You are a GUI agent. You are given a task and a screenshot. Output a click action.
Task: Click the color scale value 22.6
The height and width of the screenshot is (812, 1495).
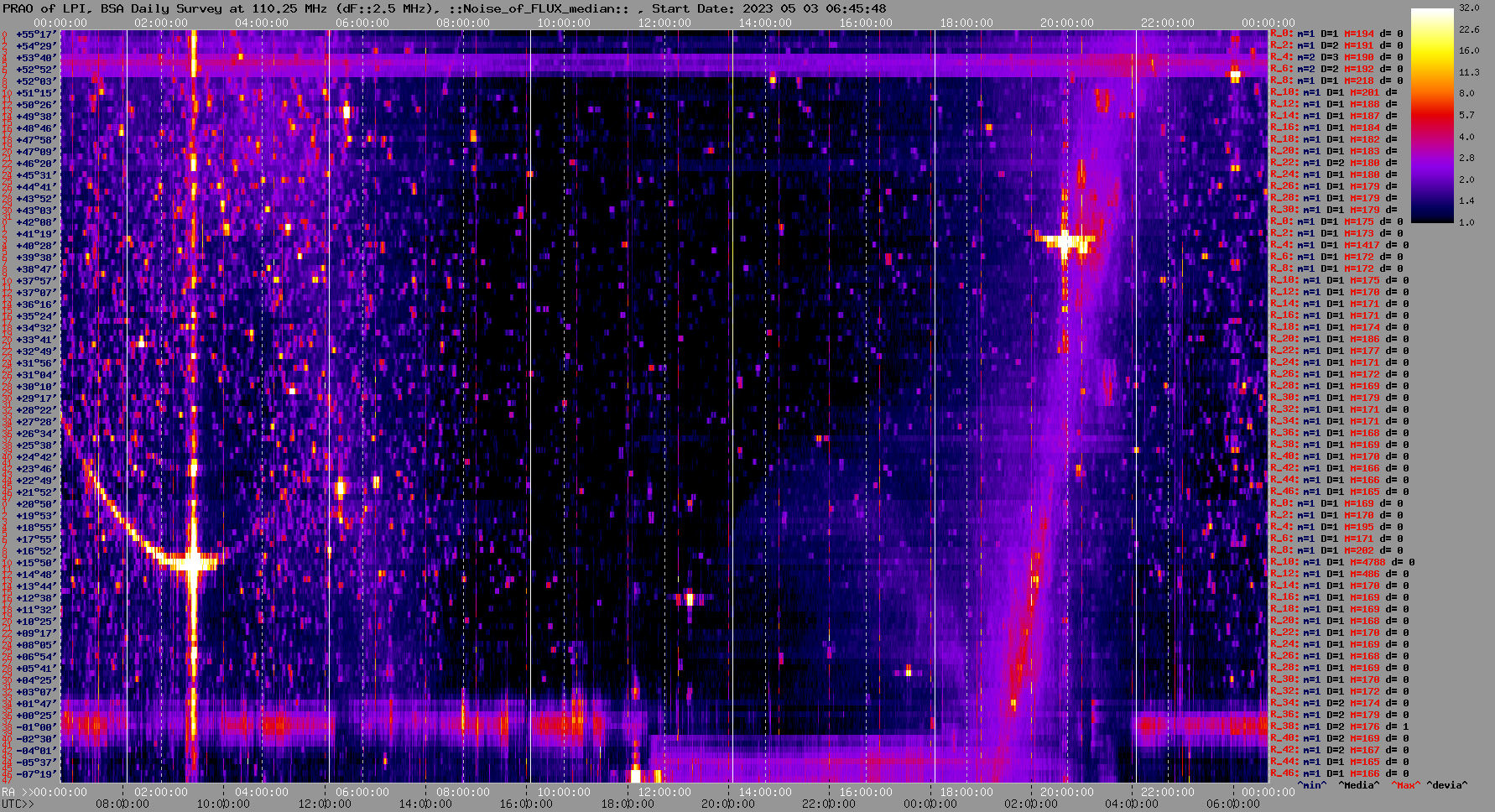point(1469,29)
